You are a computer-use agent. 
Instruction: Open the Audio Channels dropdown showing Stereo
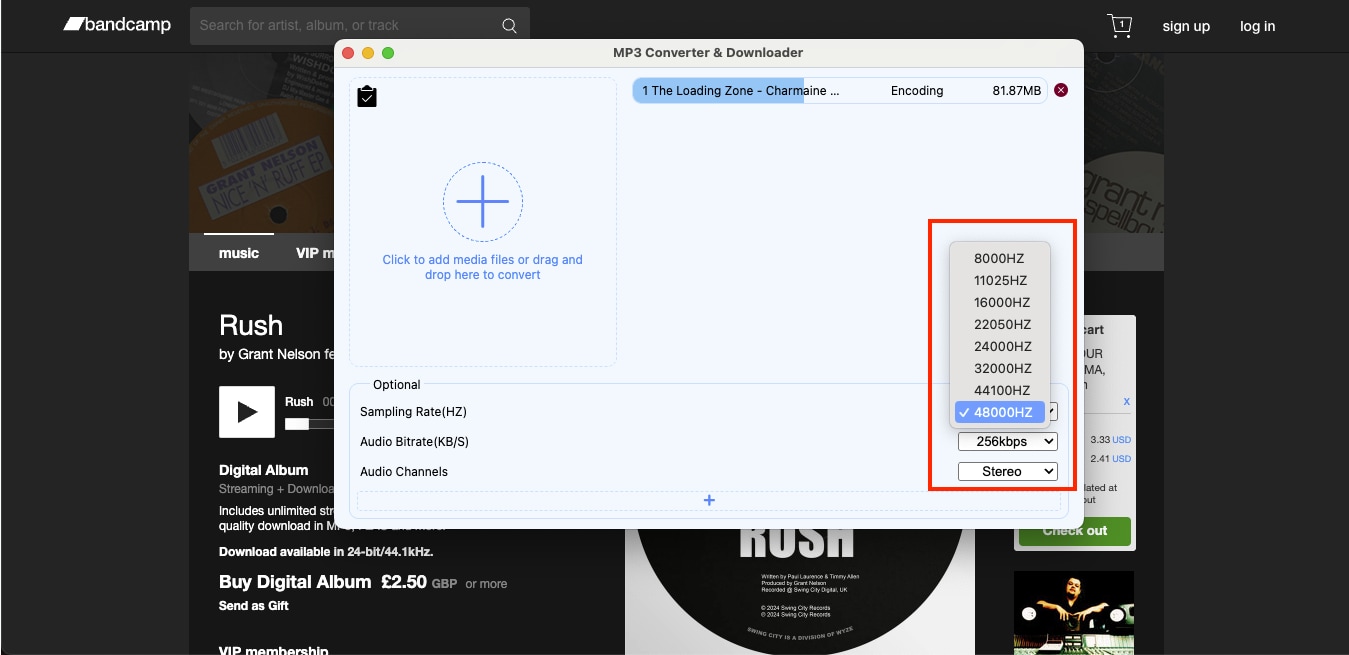(1007, 471)
